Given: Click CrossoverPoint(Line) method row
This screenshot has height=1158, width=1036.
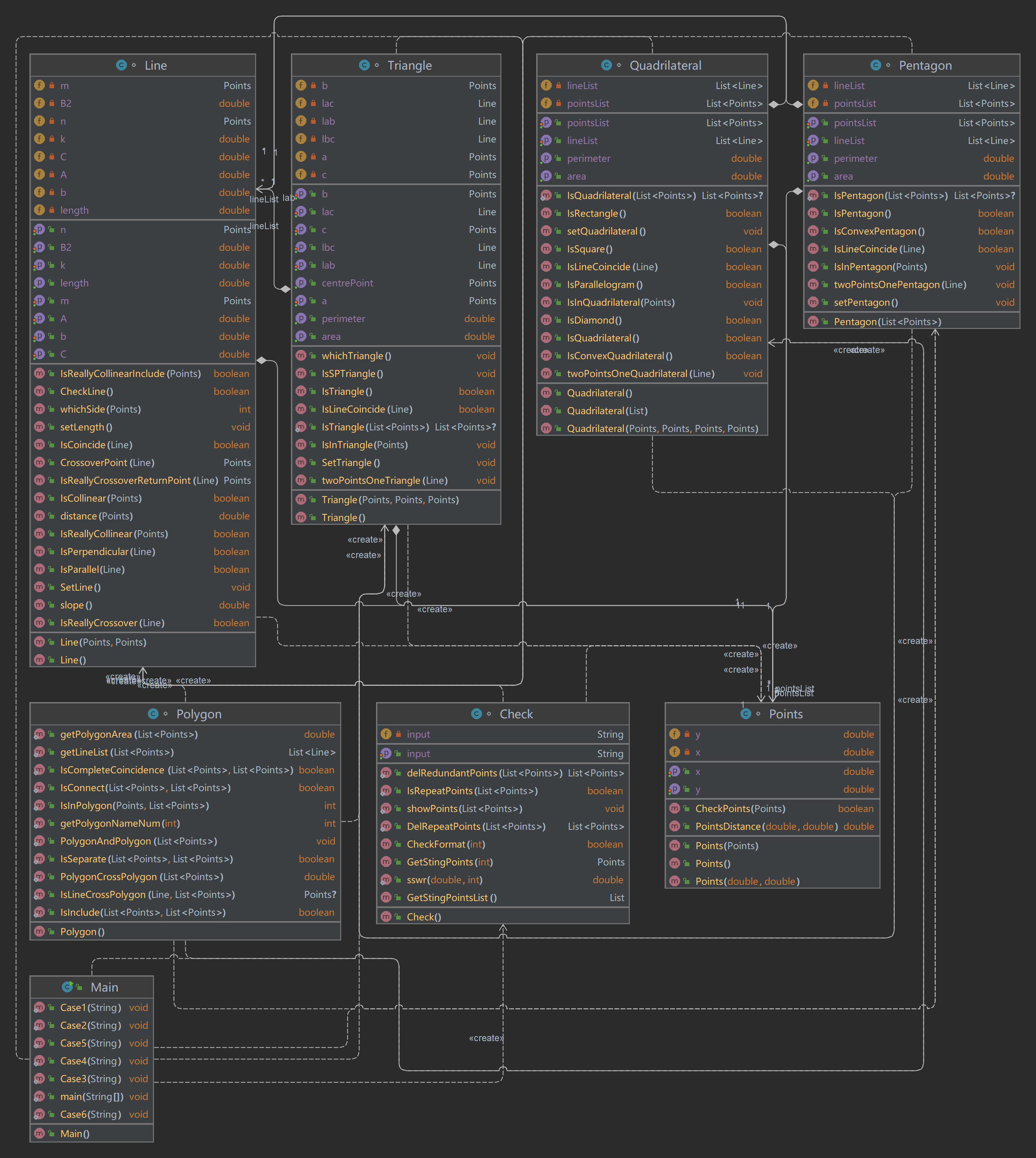Looking at the screenshot, I should 142,462.
